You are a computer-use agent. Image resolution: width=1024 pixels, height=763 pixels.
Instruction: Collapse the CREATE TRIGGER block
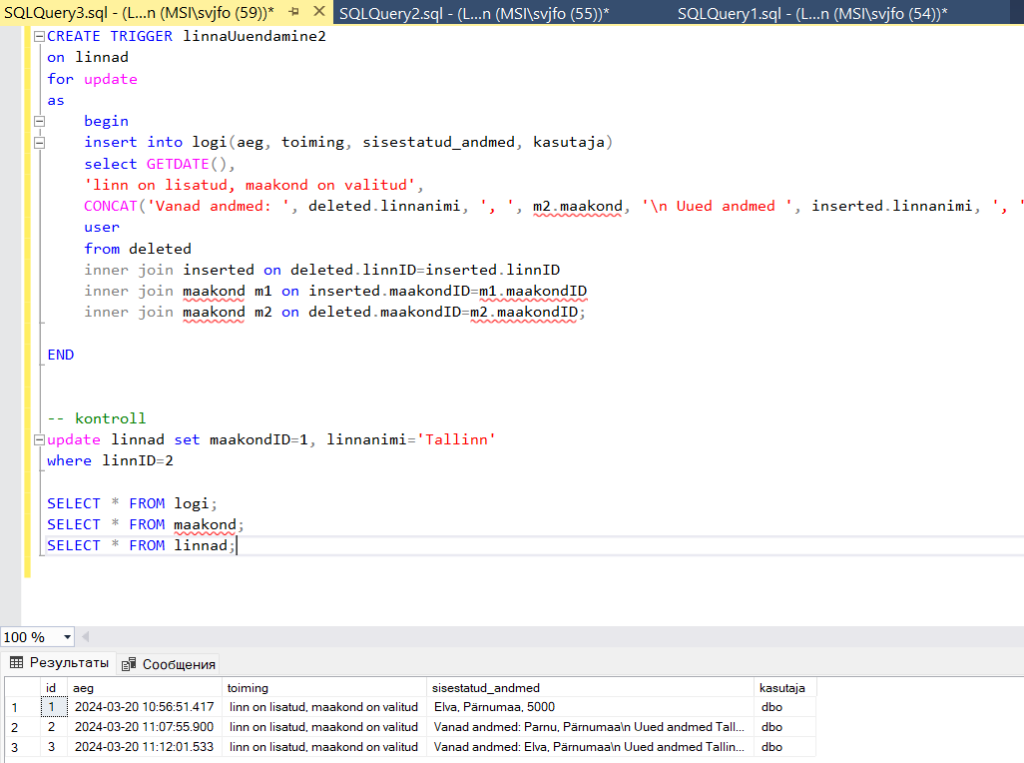click(39, 37)
